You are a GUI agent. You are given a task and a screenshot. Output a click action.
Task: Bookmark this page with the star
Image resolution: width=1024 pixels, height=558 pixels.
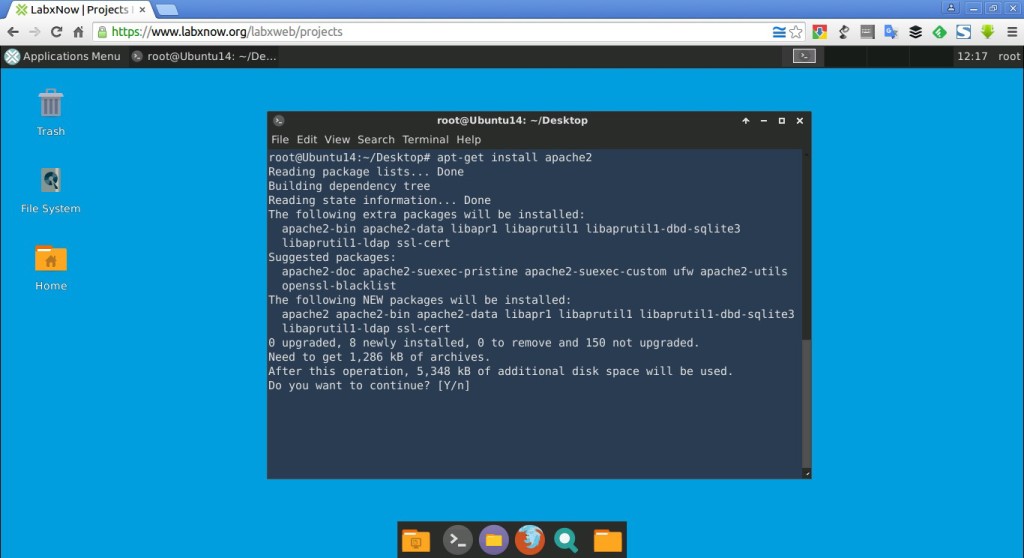[795, 31]
